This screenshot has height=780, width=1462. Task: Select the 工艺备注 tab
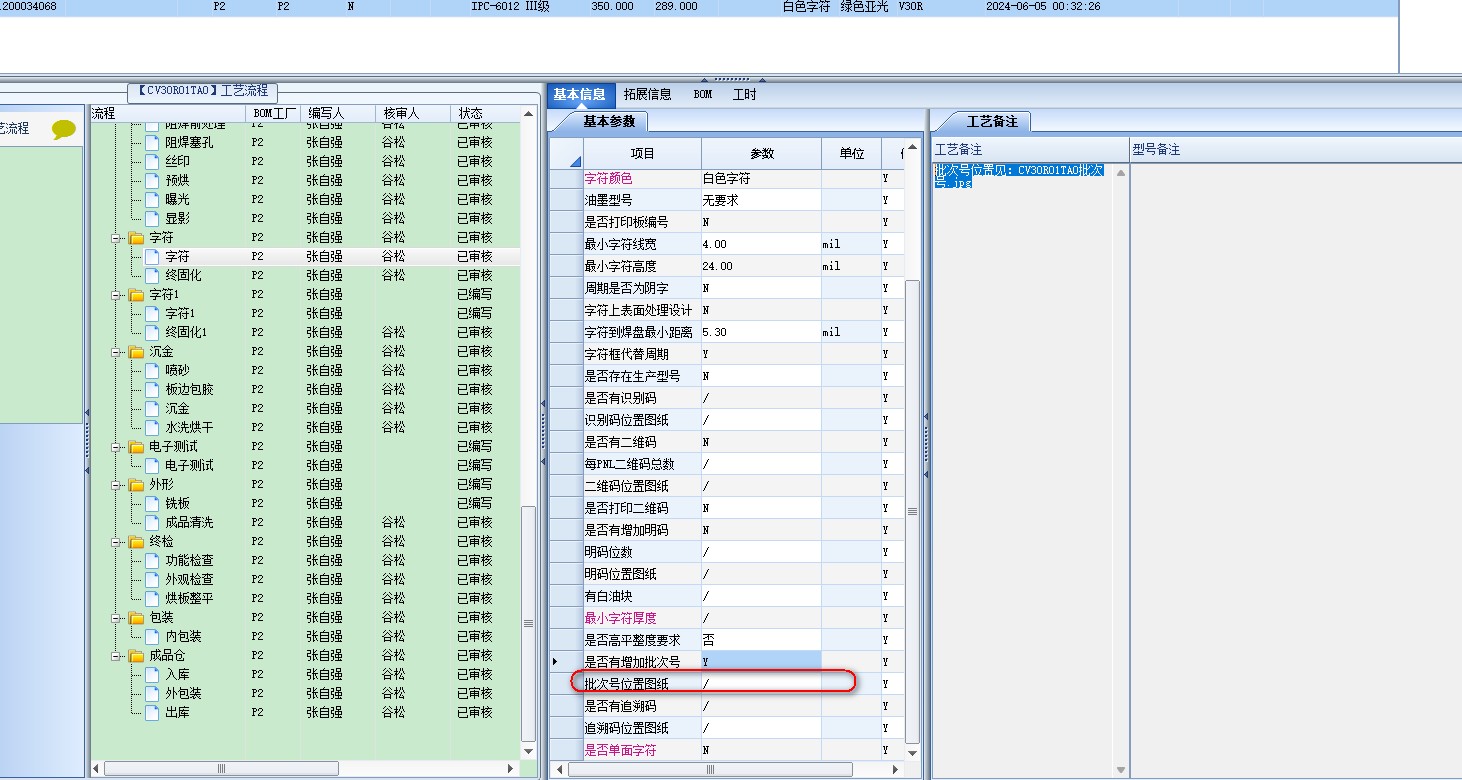(x=991, y=122)
